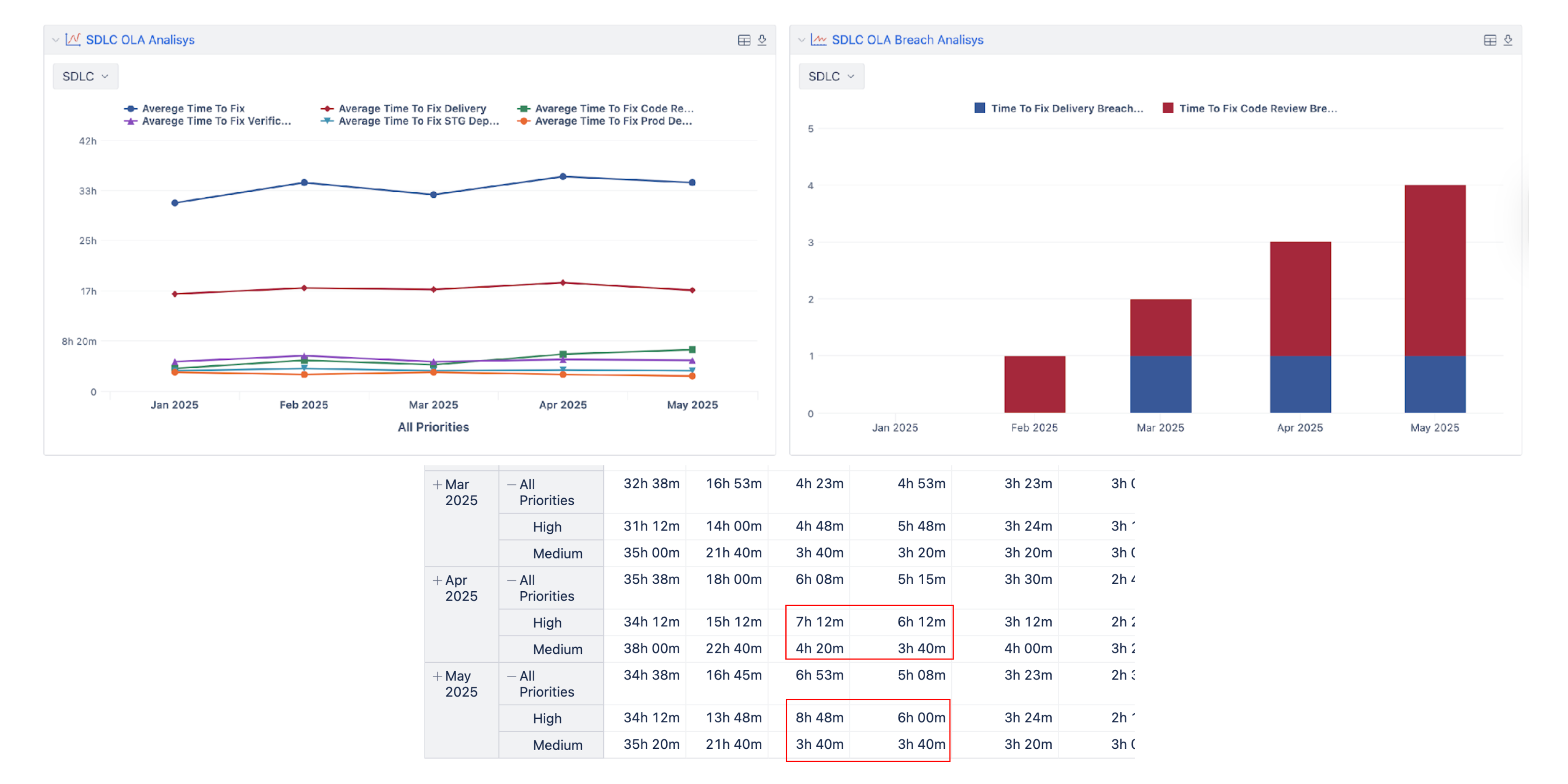Open the SDLC OLA Analisys title link
Screen dimensions: 1568x784
[x=140, y=40]
